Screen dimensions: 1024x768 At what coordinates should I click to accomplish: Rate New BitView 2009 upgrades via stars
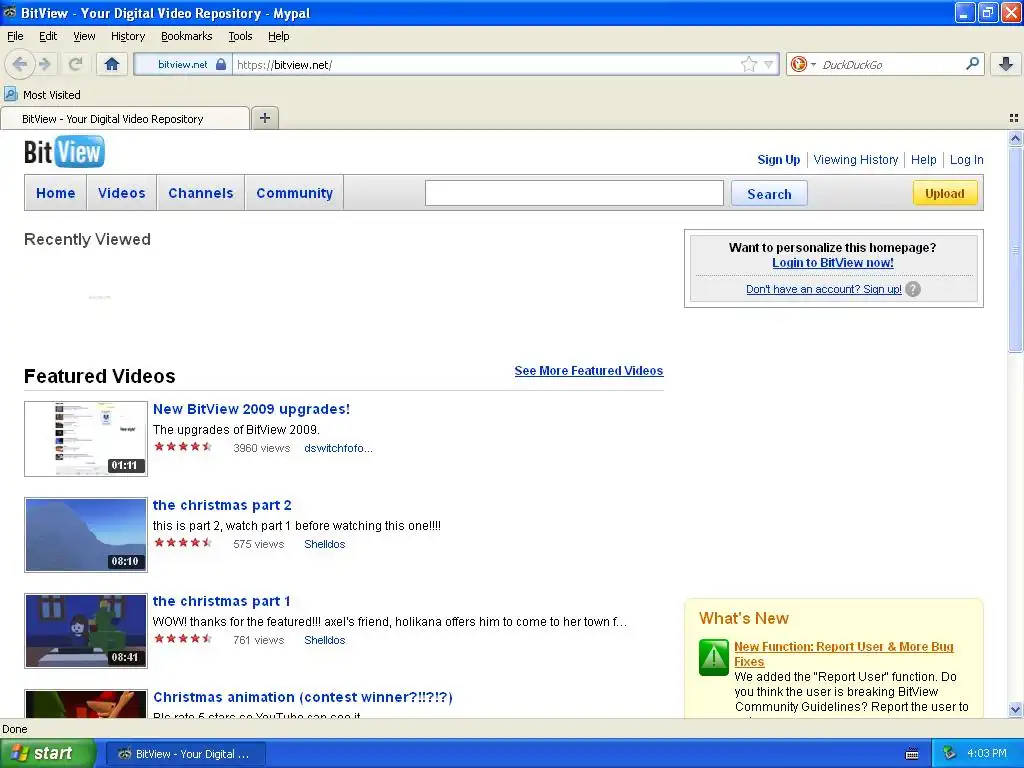183,447
